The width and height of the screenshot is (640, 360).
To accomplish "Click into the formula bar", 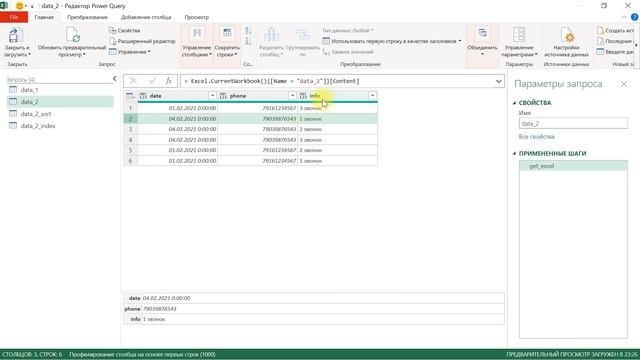I will click(337, 81).
